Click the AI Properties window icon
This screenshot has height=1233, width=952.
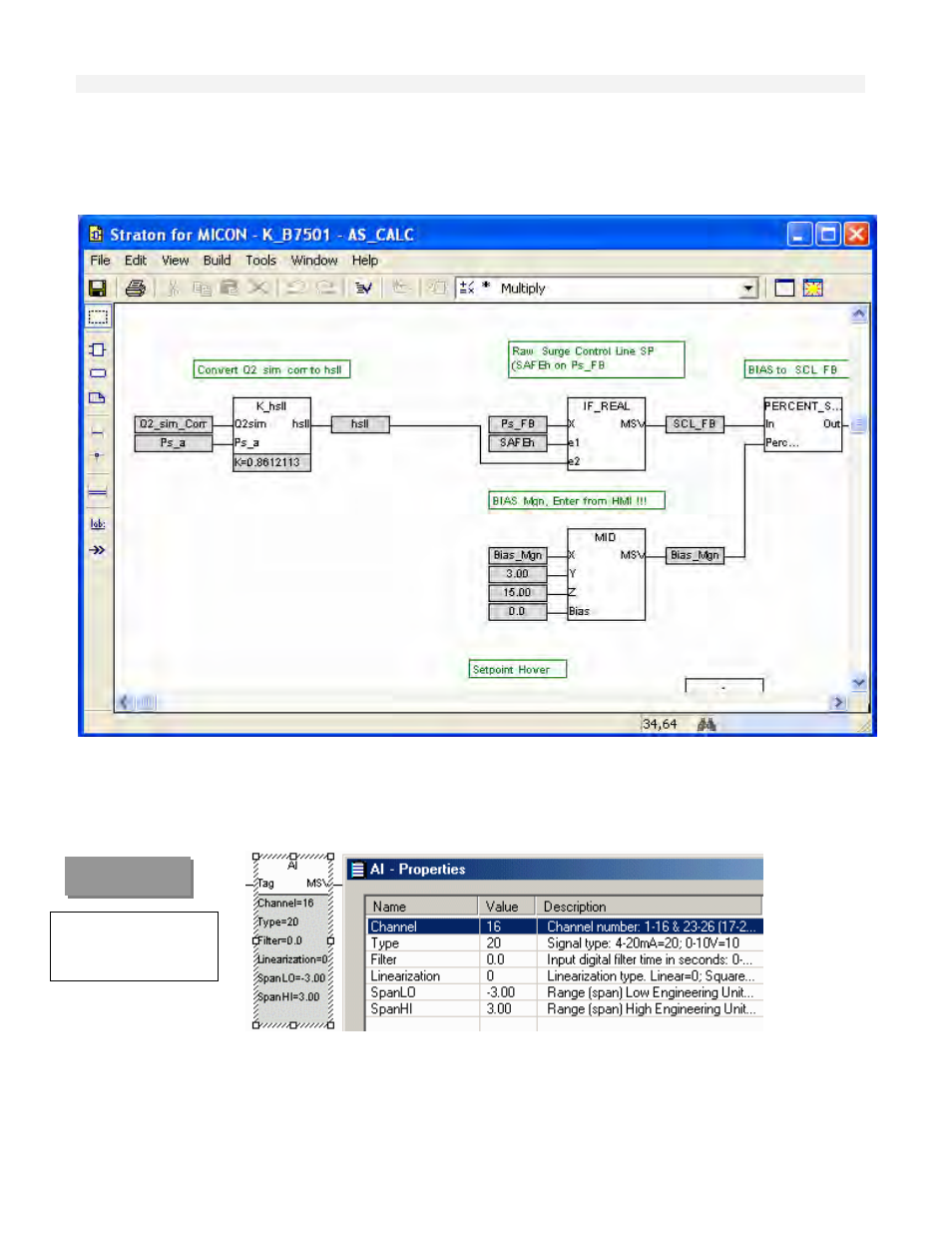point(357,870)
